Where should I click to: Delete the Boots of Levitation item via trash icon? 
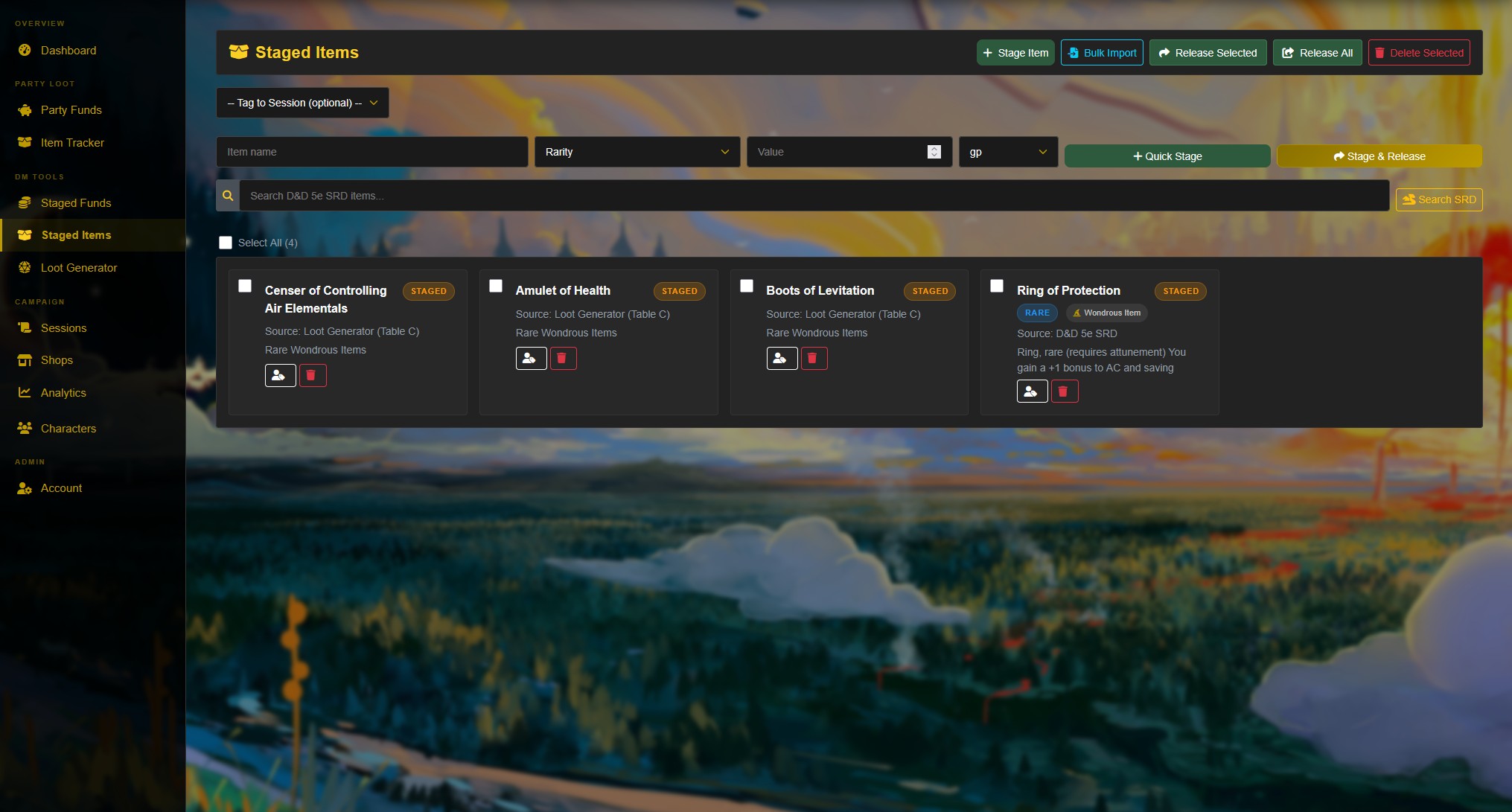click(813, 359)
